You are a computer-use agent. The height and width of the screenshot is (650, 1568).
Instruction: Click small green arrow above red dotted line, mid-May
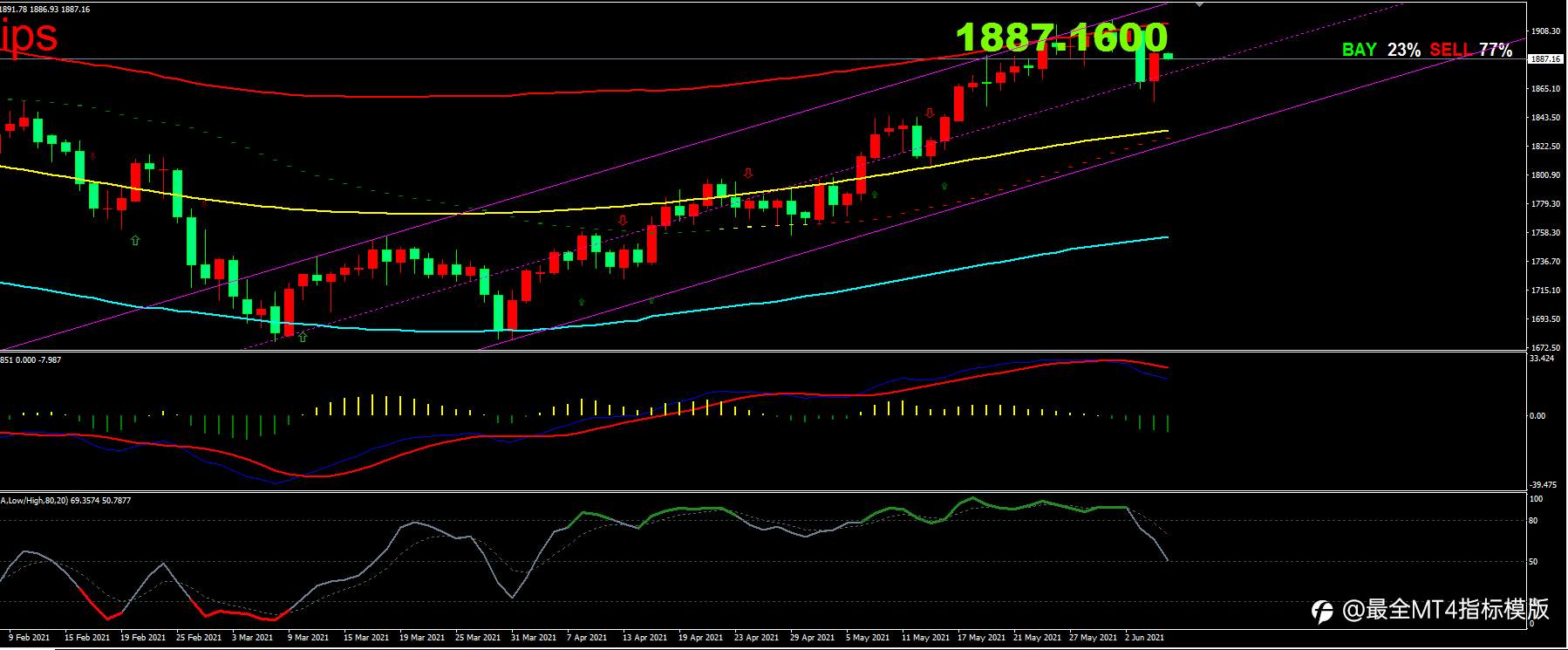pyautogui.click(x=944, y=186)
